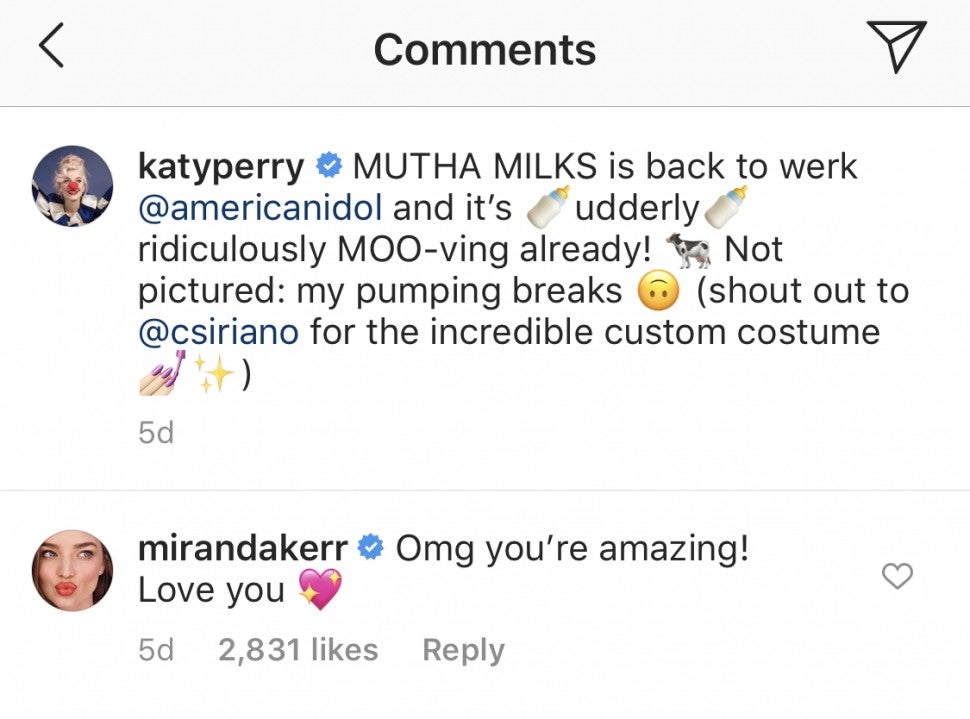Click mirandakerr's verified badge
Screen dimensions: 970x719
point(372,548)
